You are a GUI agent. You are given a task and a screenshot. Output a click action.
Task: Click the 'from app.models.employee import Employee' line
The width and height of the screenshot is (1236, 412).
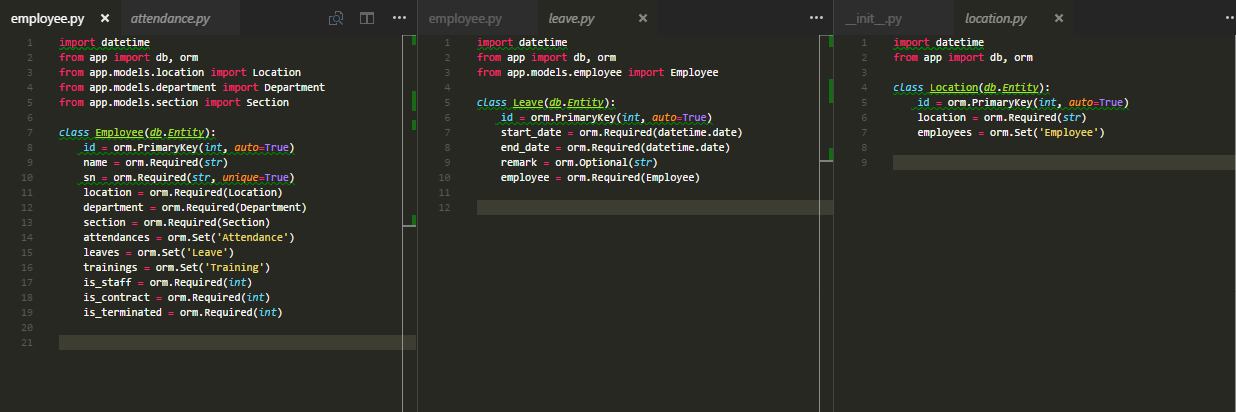tap(597, 72)
